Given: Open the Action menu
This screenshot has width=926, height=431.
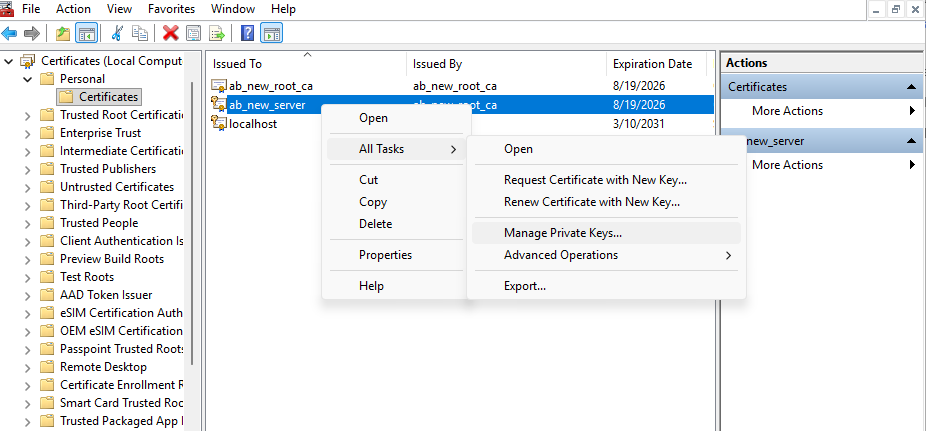Looking at the screenshot, I should click(x=73, y=9).
